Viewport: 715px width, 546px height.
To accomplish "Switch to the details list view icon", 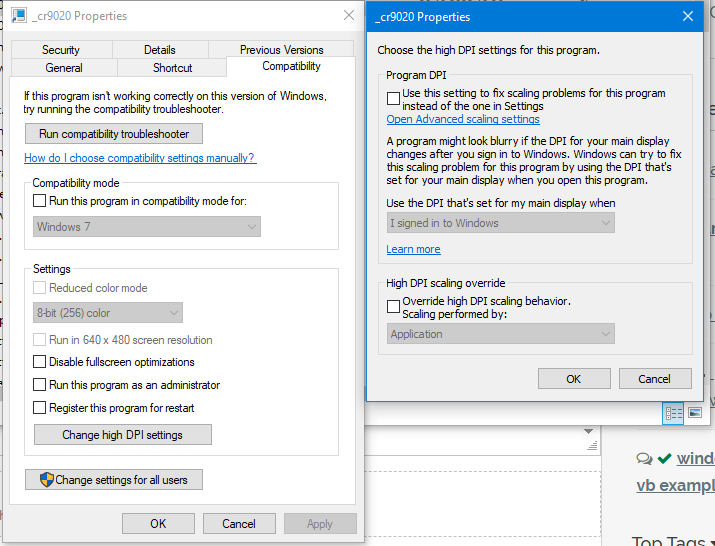I will click(x=673, y=412).
